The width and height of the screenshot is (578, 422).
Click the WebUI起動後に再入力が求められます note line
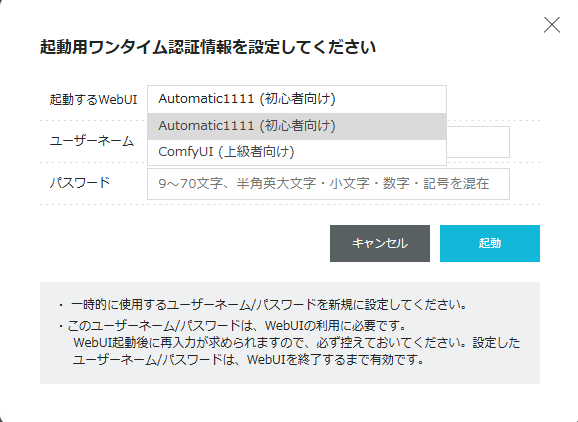tap(296, 342)
